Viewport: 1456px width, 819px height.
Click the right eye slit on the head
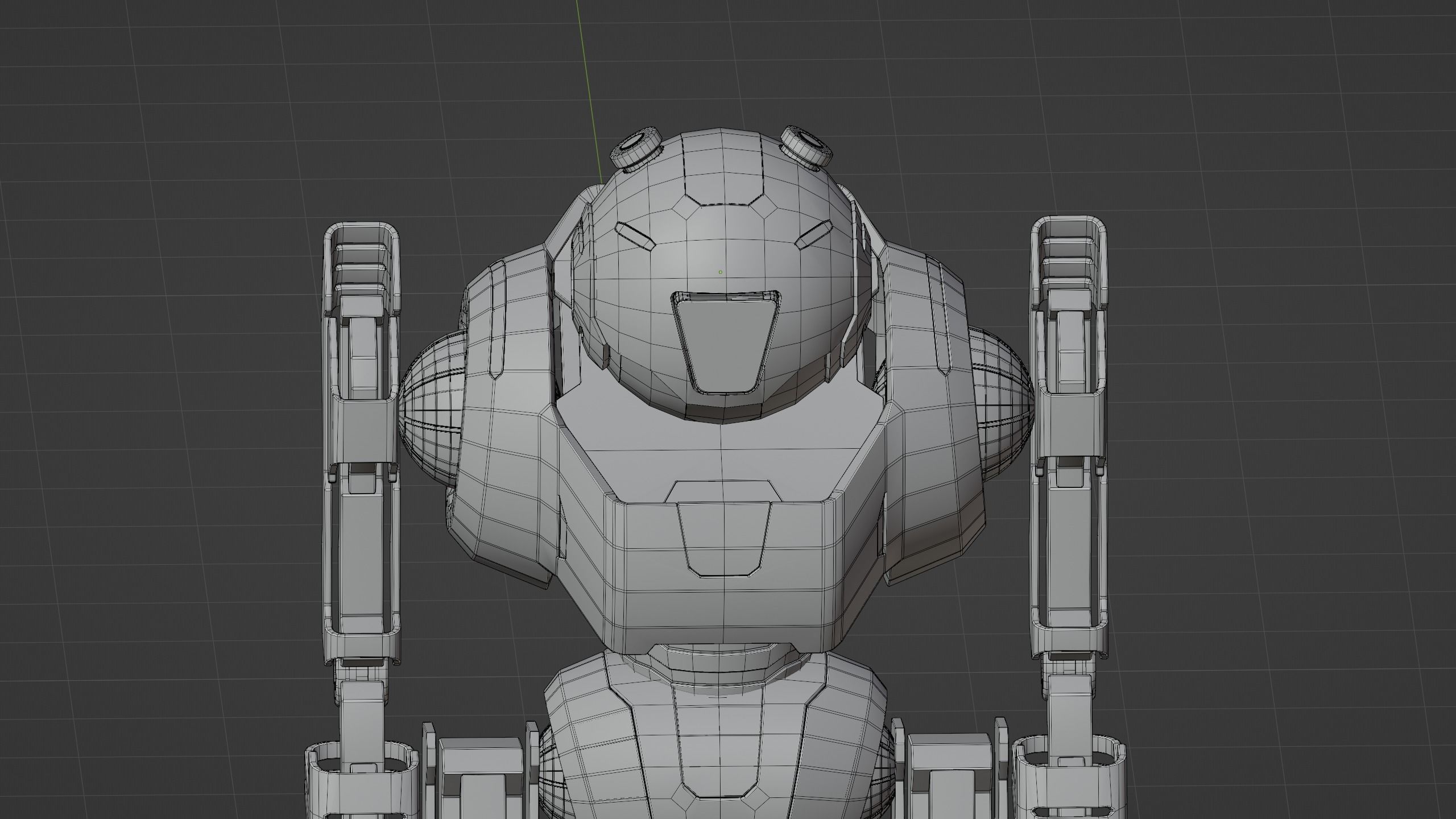813,235
